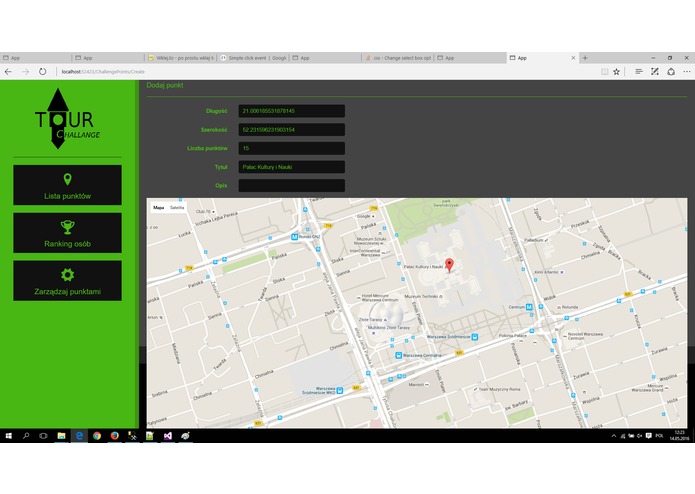Launch Chrome from taskbar
Viewport: 695px width, 494px height.
coord(97,436)
